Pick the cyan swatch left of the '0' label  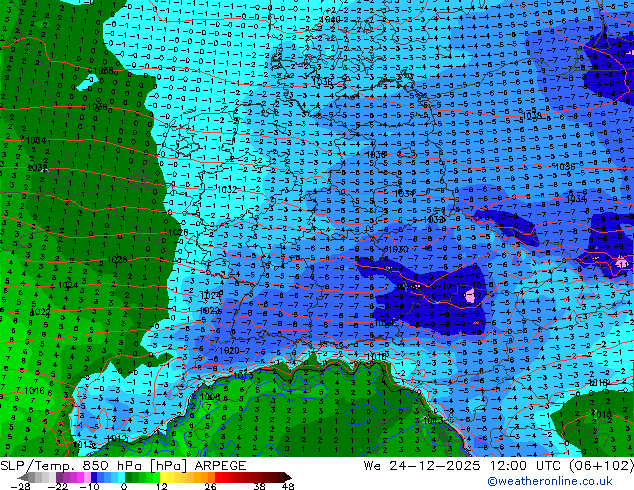click(x=122, y=477)
